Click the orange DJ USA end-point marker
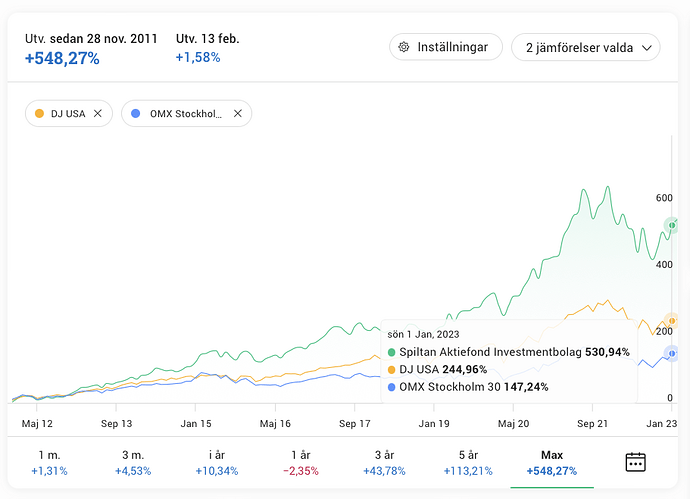Viewport: 690px width, 499px height. (672, 321)
